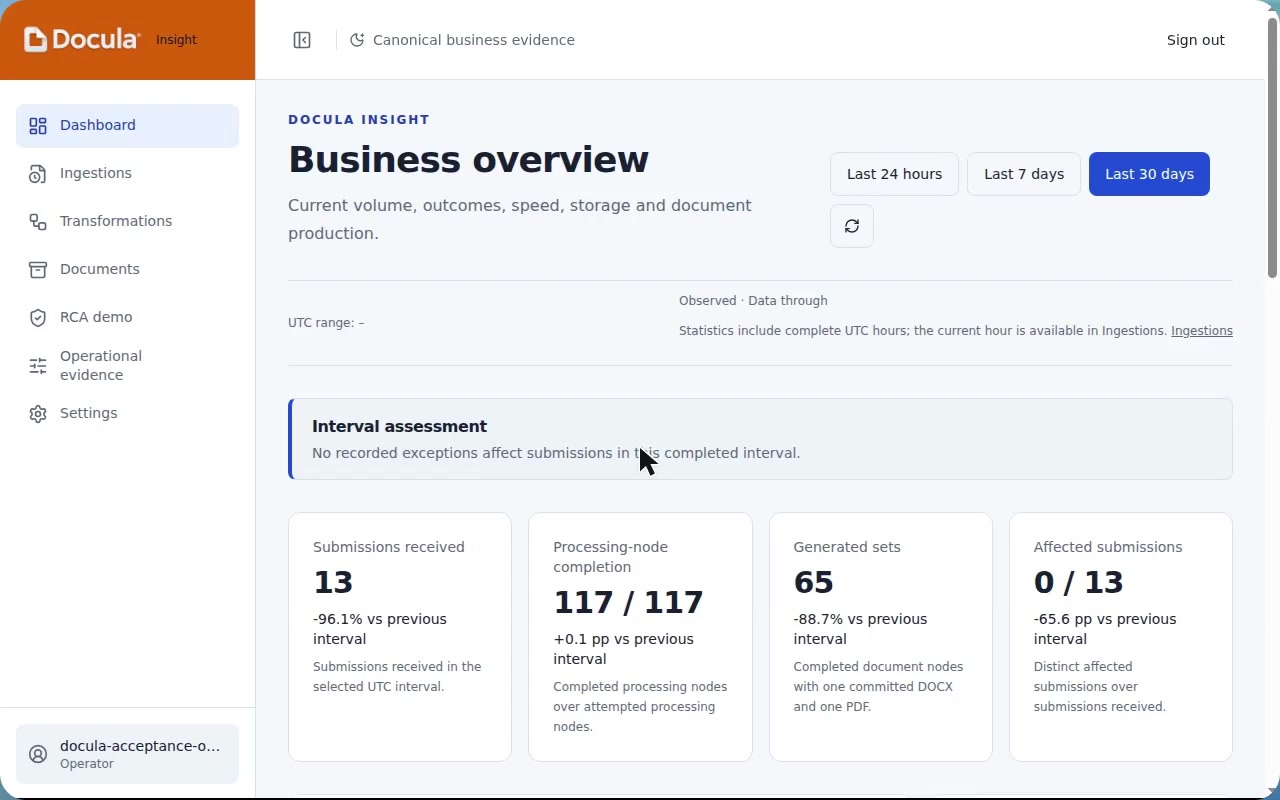Go to Ingestions in the sidebar
This screenshot has width=1280, height=800.
pyautogui.click(x=127, y=174)
